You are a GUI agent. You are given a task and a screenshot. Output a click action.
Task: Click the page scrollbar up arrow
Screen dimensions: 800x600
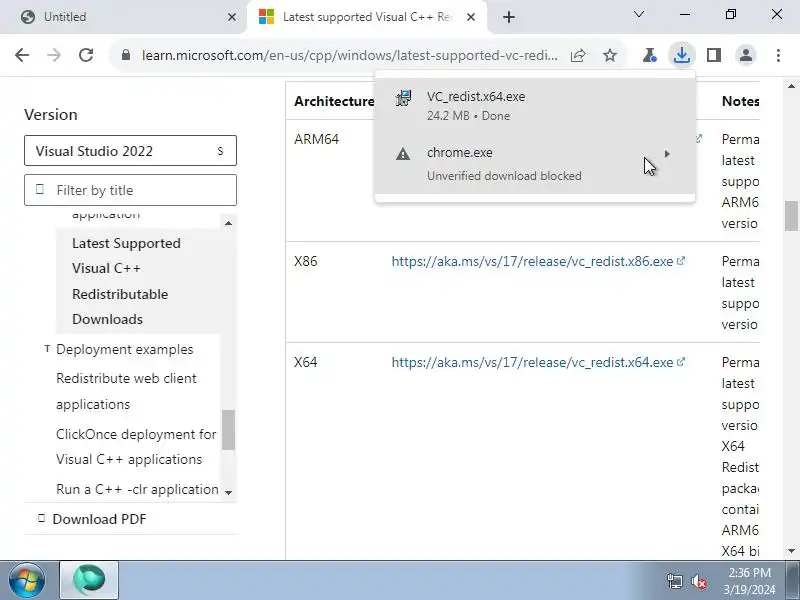pyautogui.click(x=791, y=86)
